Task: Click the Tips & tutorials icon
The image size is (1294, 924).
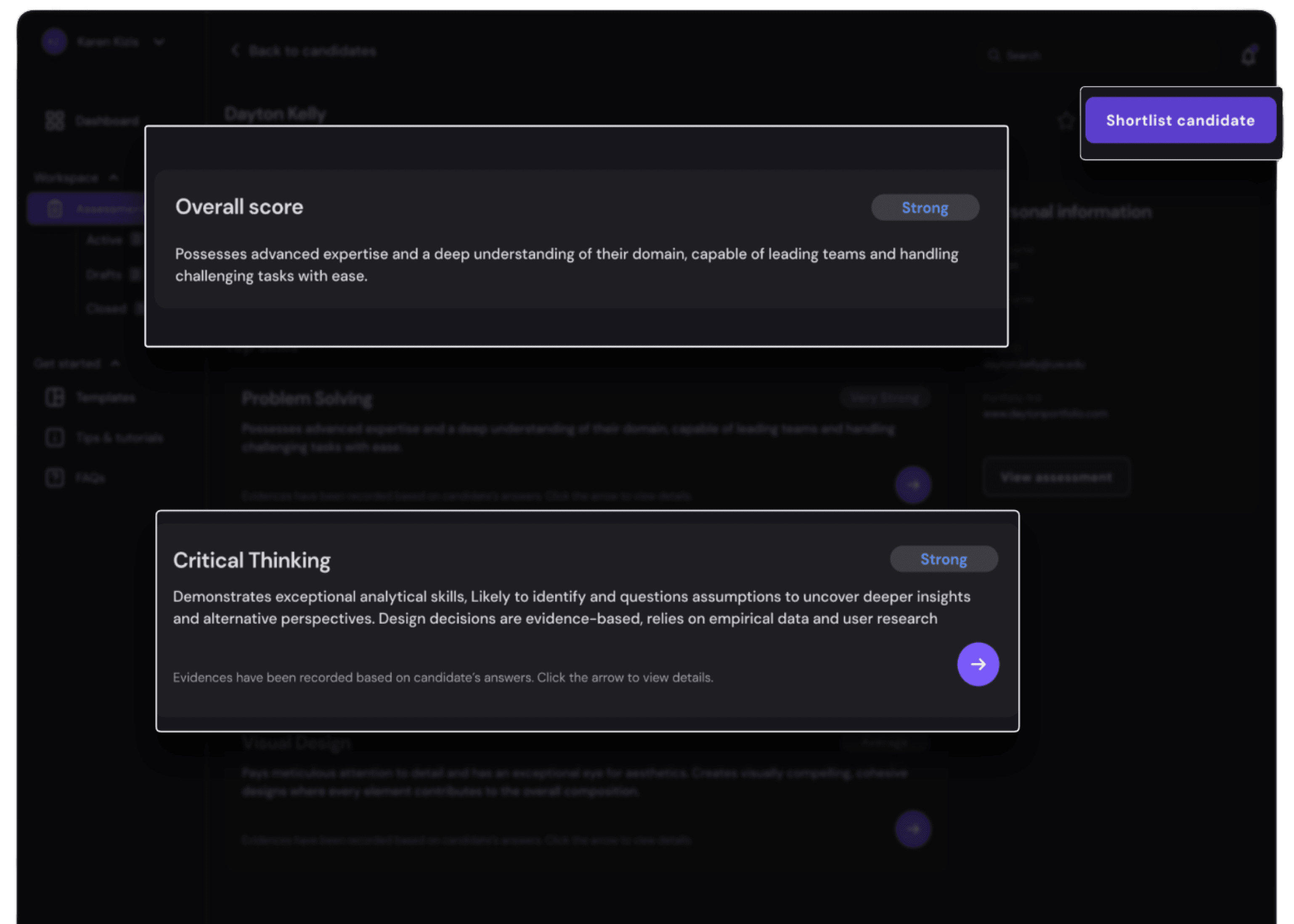Action: pos(55,438)
